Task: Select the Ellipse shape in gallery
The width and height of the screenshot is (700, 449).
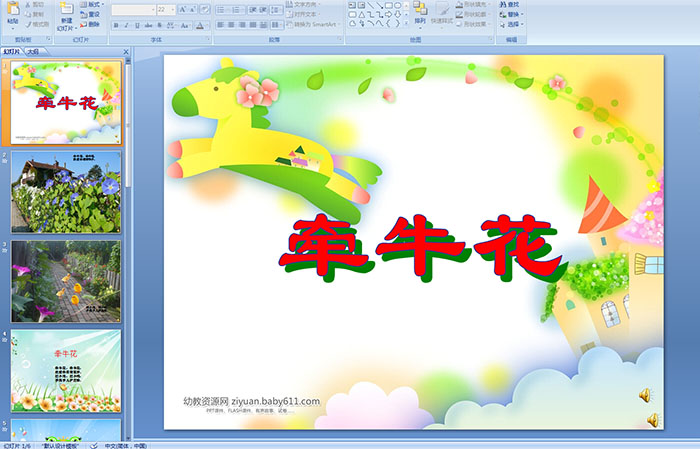Action: 397,5
